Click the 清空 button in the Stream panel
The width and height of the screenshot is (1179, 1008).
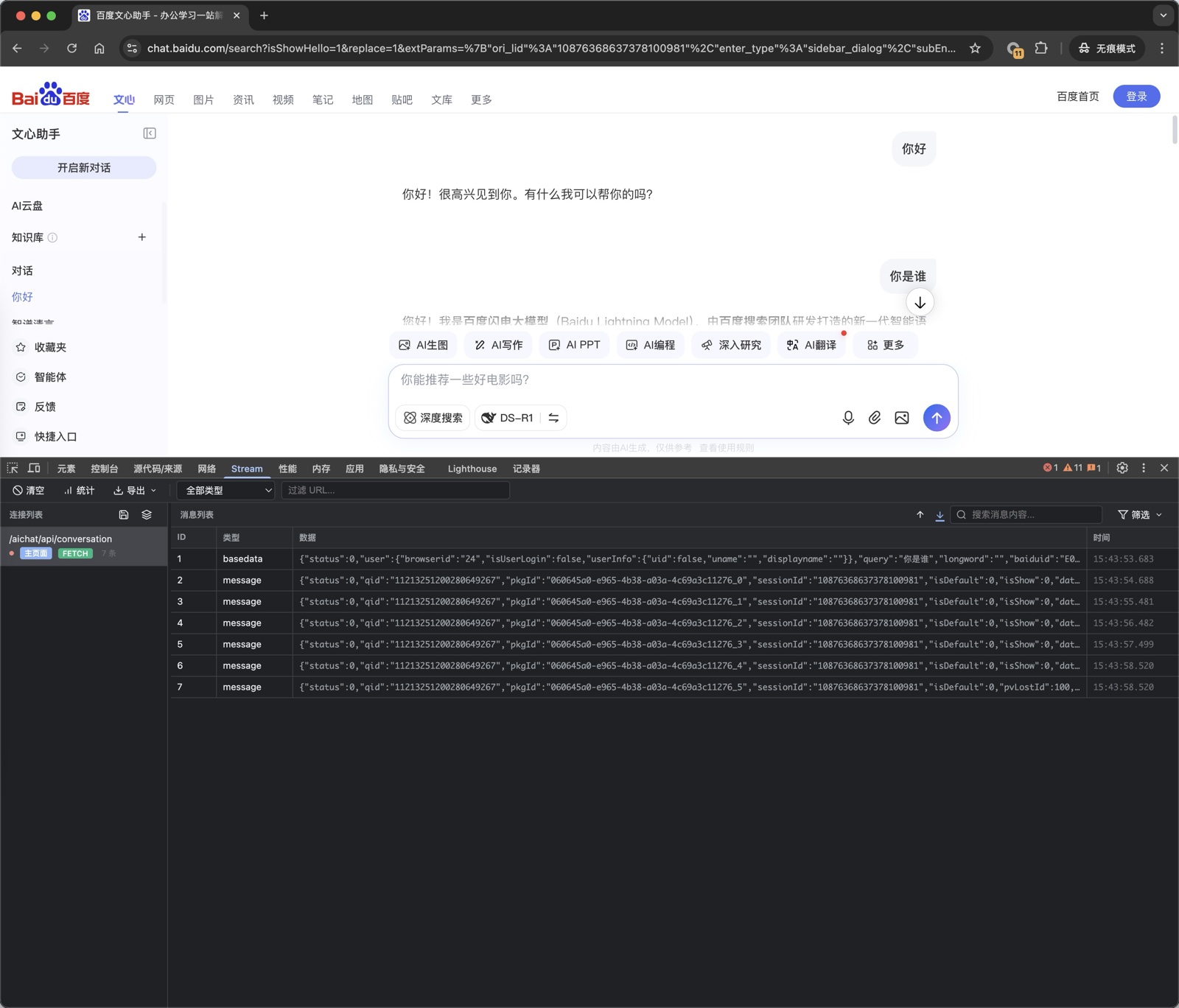point(29,491)
